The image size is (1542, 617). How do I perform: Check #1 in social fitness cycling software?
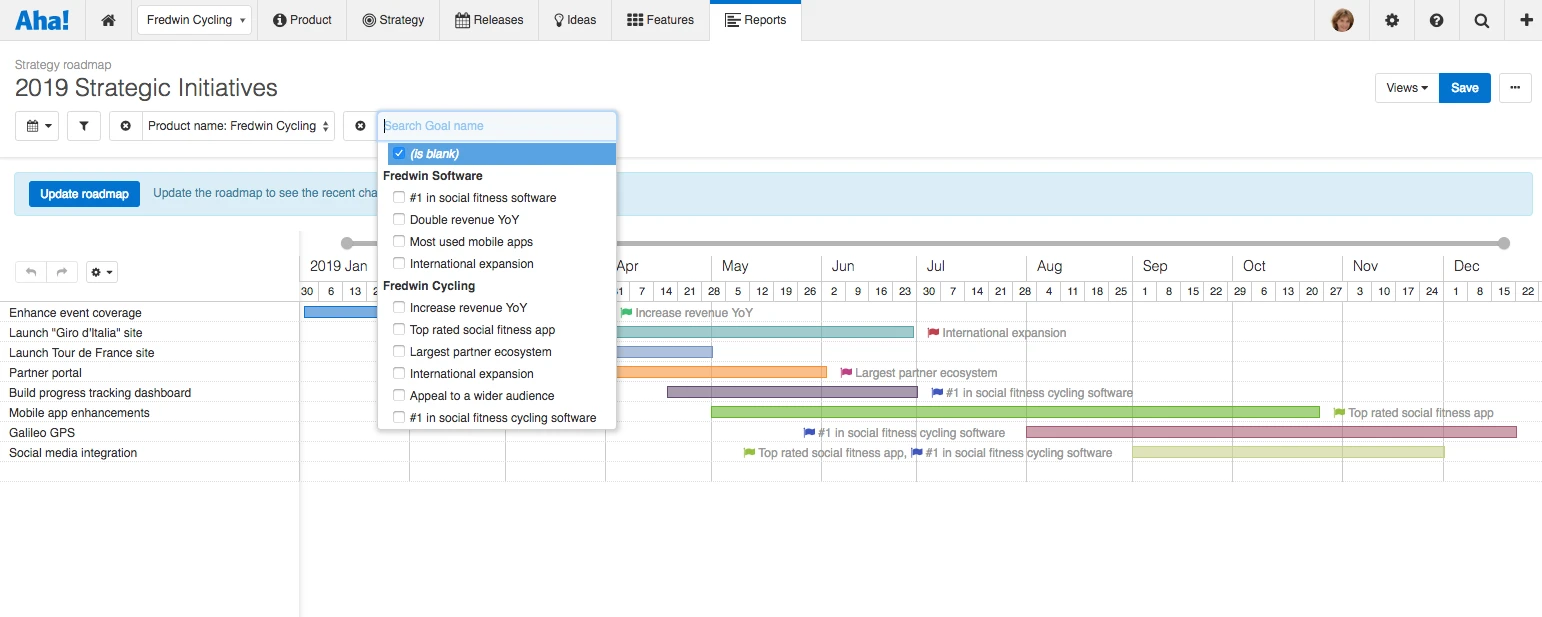coord(399,417)
